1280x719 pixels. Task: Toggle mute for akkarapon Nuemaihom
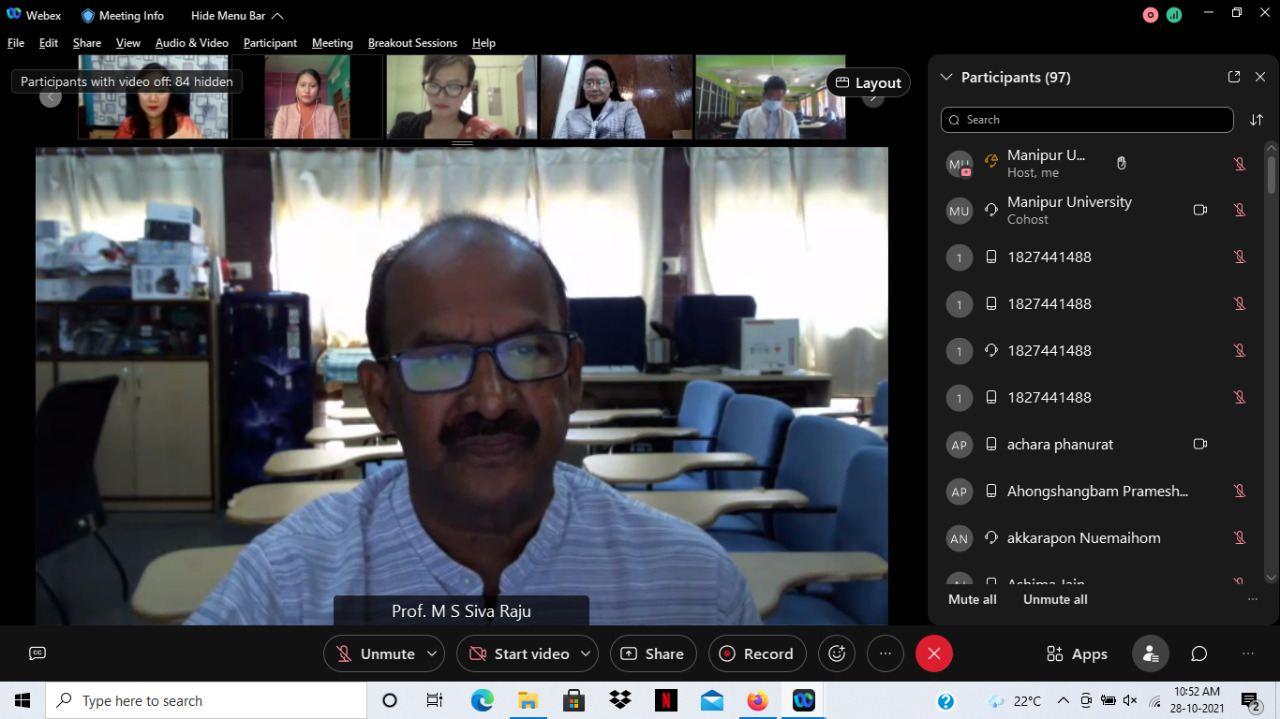pos(1239,538)
